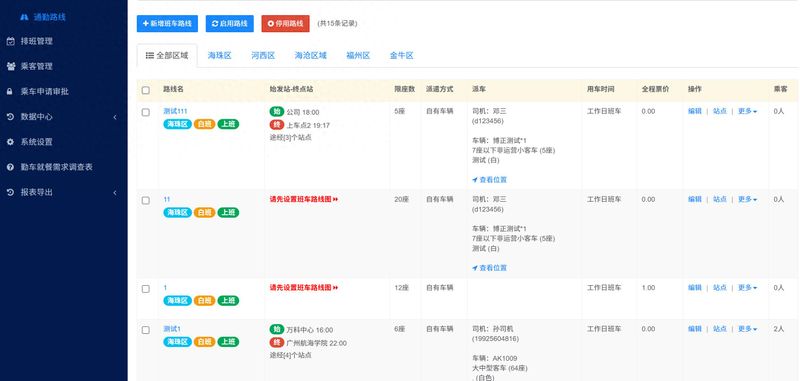The width and height of the screenshot is (800, 381).
Task: Click 海珠区 tag in 测试1 row
Action: point(178,342)
